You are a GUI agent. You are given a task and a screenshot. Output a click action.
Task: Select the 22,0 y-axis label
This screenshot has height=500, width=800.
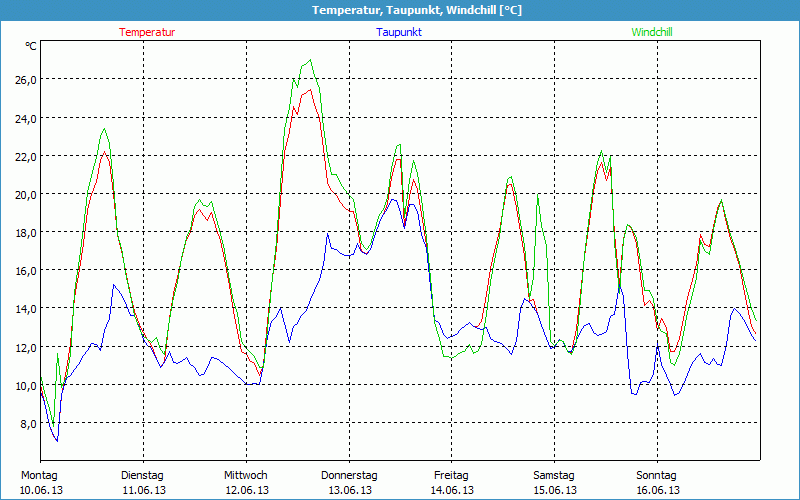[x=24, y=157]
